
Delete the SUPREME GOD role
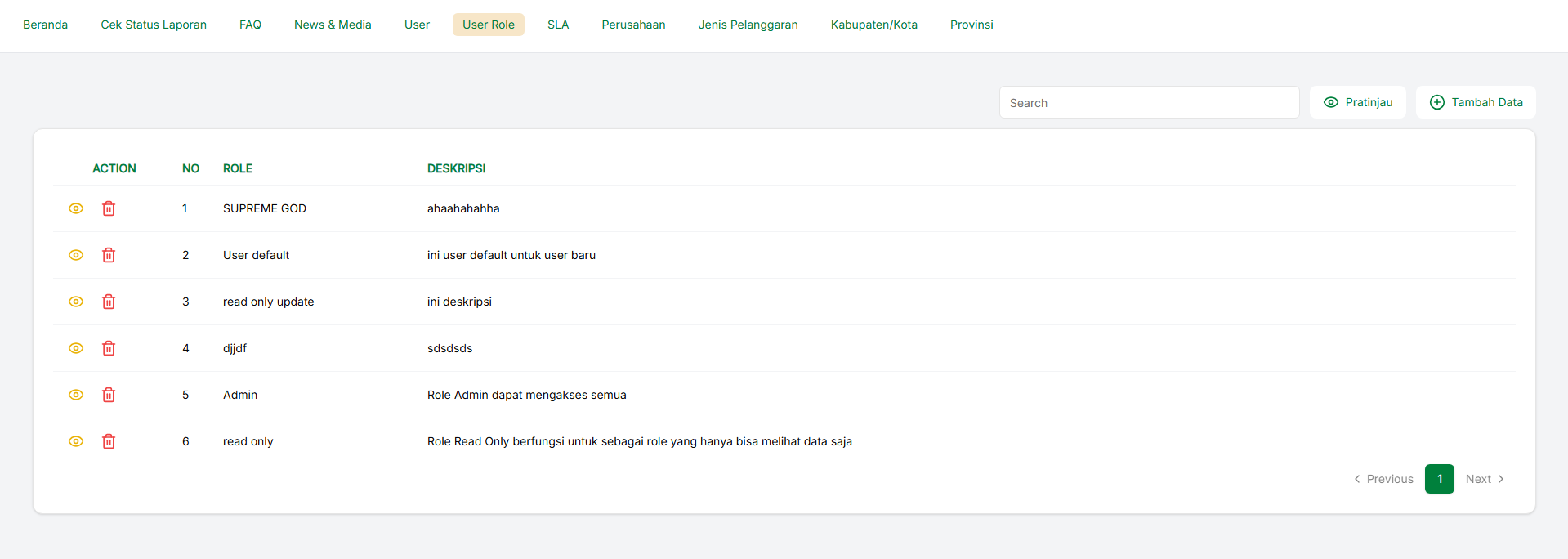pos(109,208)
